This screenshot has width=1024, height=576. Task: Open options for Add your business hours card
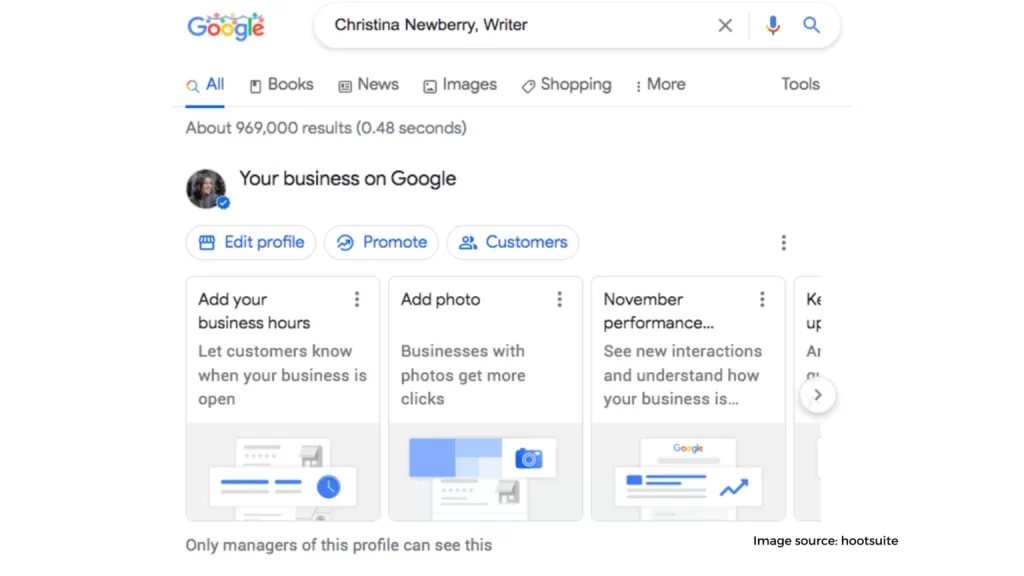(357, 300)
